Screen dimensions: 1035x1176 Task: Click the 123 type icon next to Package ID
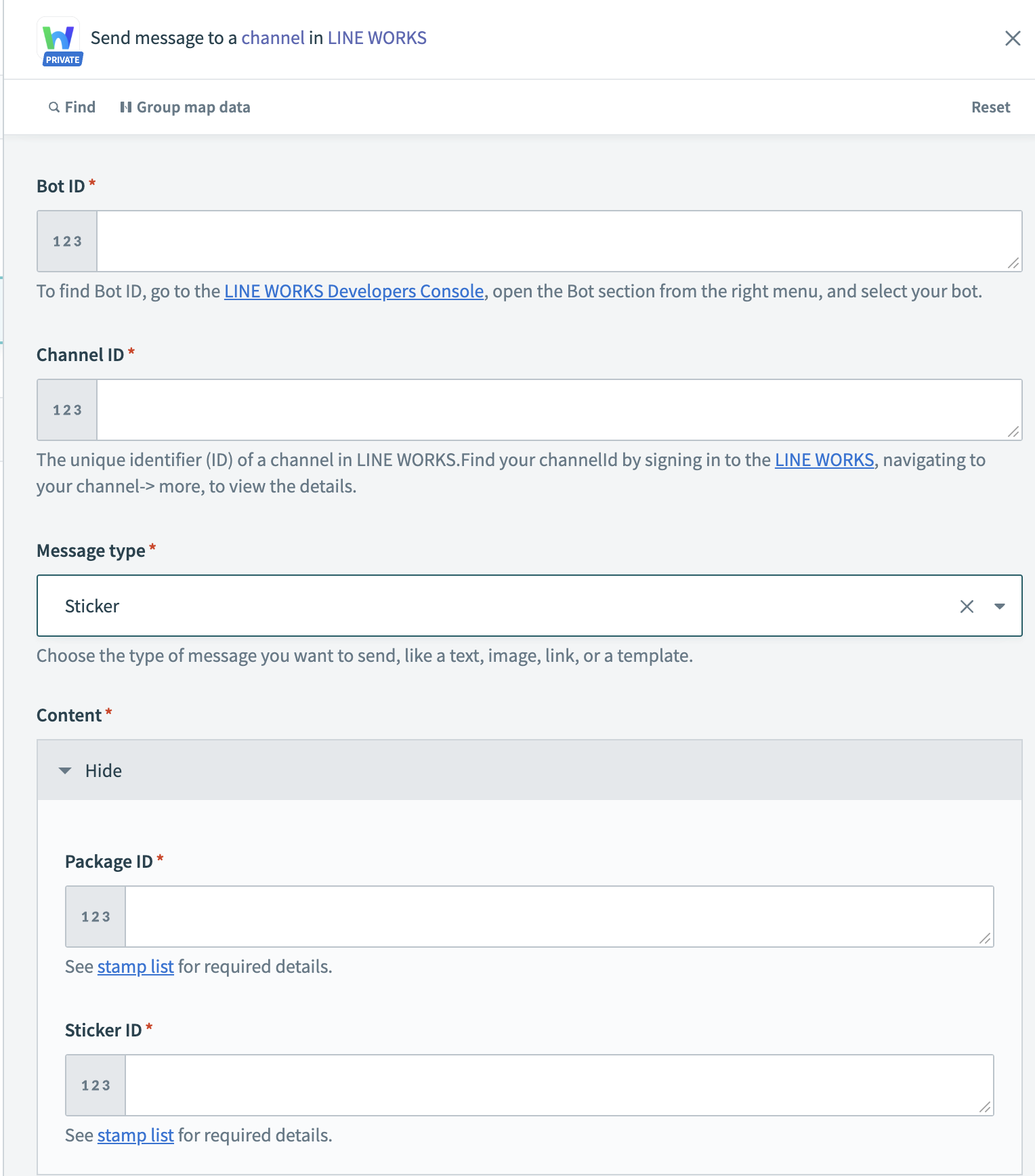[95, 916]
